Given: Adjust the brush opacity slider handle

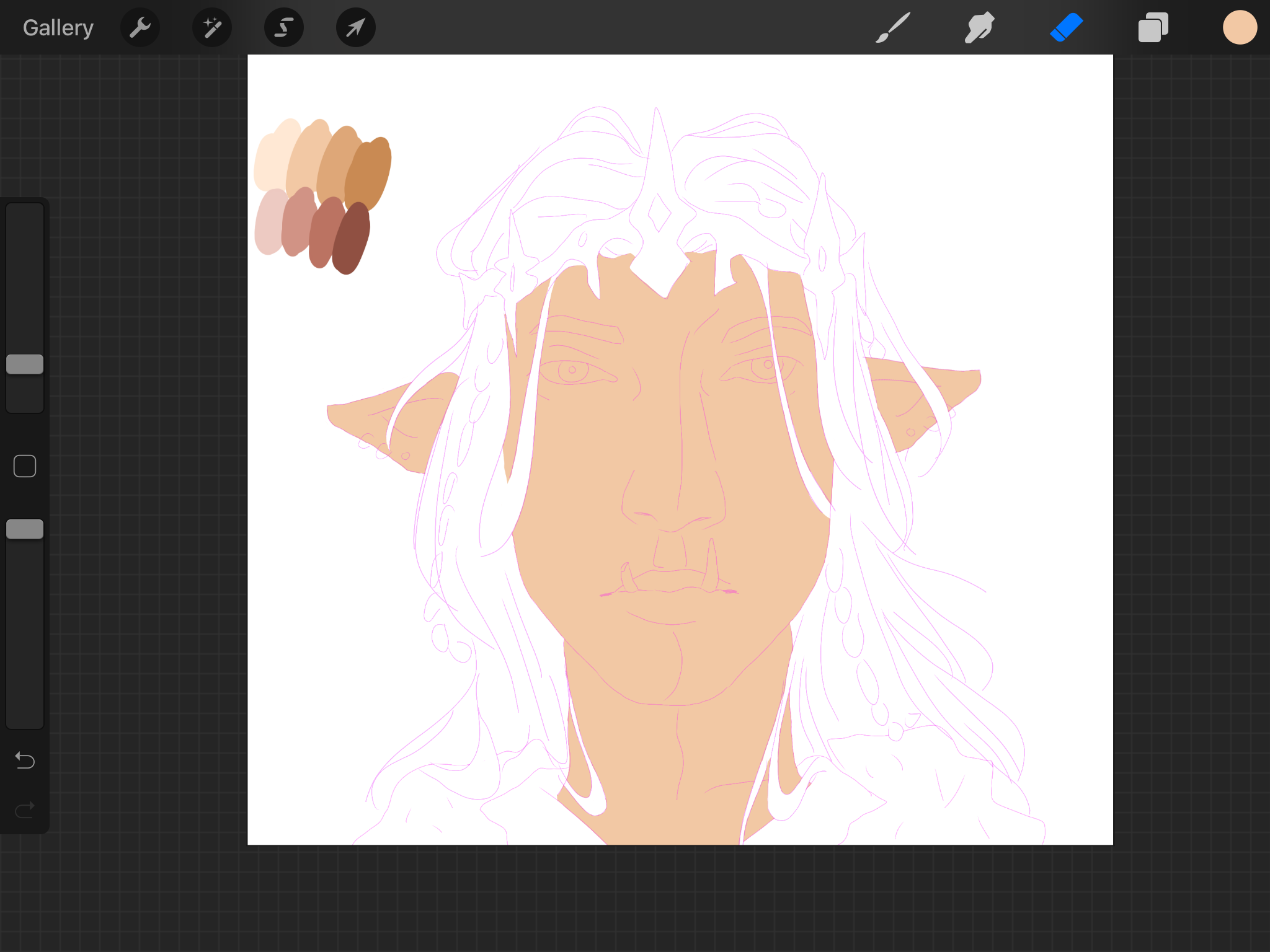Looking at the screenshot, I should [25, 529].
